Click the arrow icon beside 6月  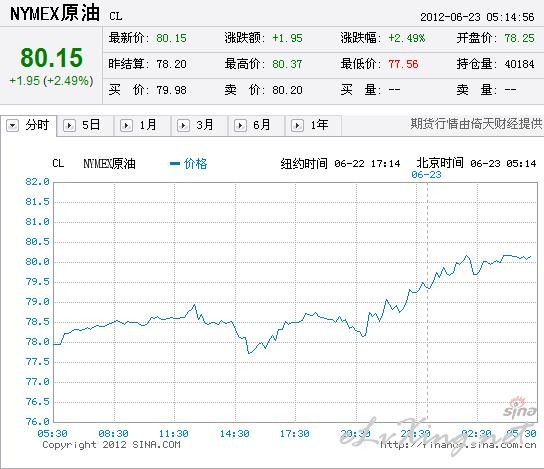(x=240, y=125)
